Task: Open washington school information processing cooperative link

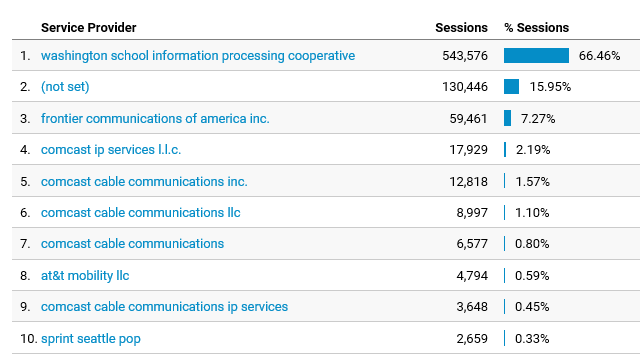Action: [x=198, y=56]
